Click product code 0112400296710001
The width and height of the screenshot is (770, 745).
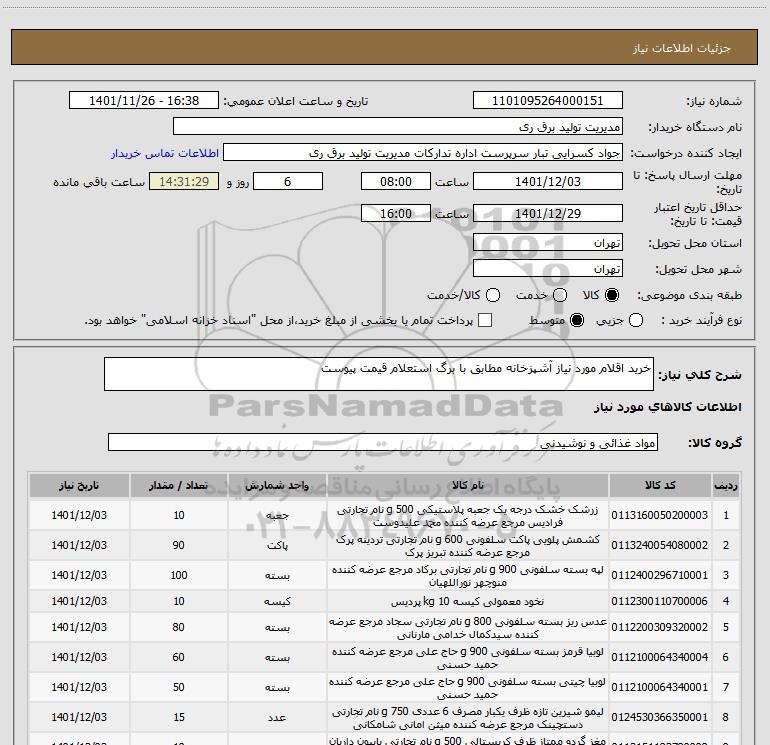coord(660,575)
